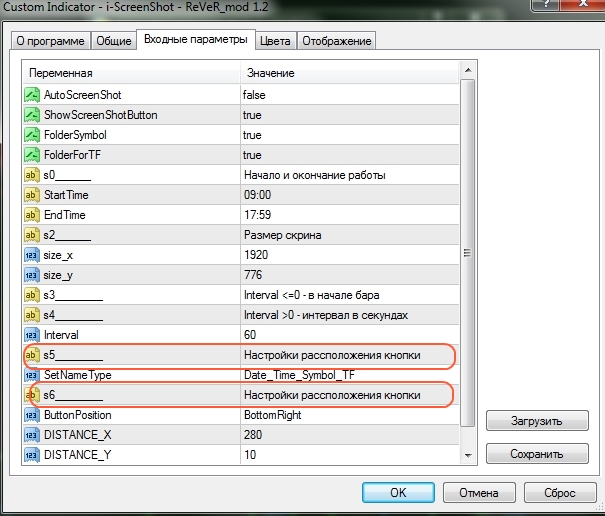Click the DISTANCE_X integer type icon
605x516 pixels.
tap(32, 435)
